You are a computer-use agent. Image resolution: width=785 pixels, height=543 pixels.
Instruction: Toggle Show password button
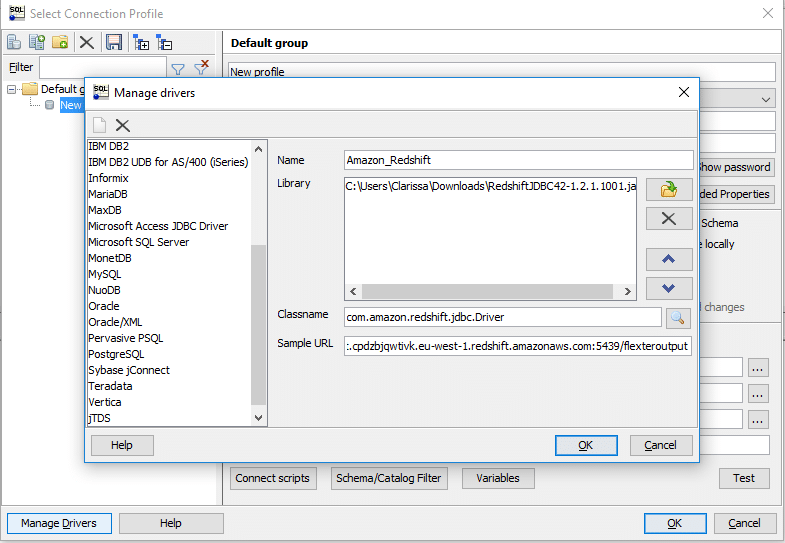pos(736,167)
